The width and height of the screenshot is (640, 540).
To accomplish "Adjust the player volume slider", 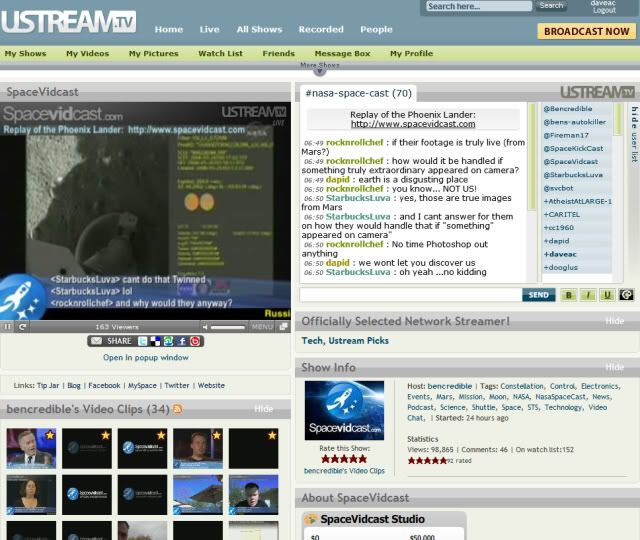I will 227,327.
